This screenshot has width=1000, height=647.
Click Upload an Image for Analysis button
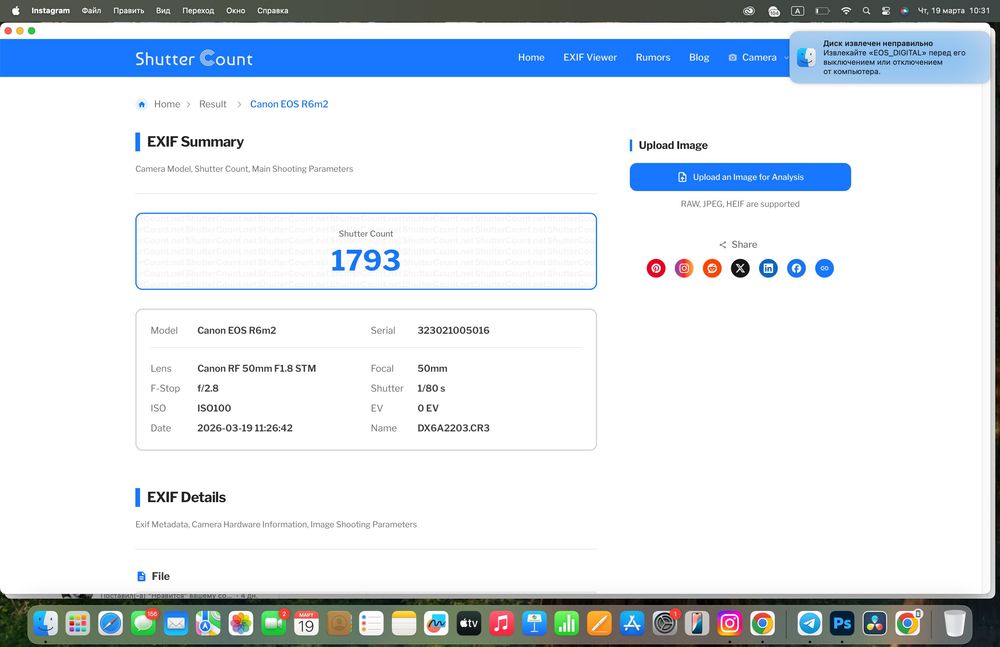pyautogui.click(x=740, y=177)
